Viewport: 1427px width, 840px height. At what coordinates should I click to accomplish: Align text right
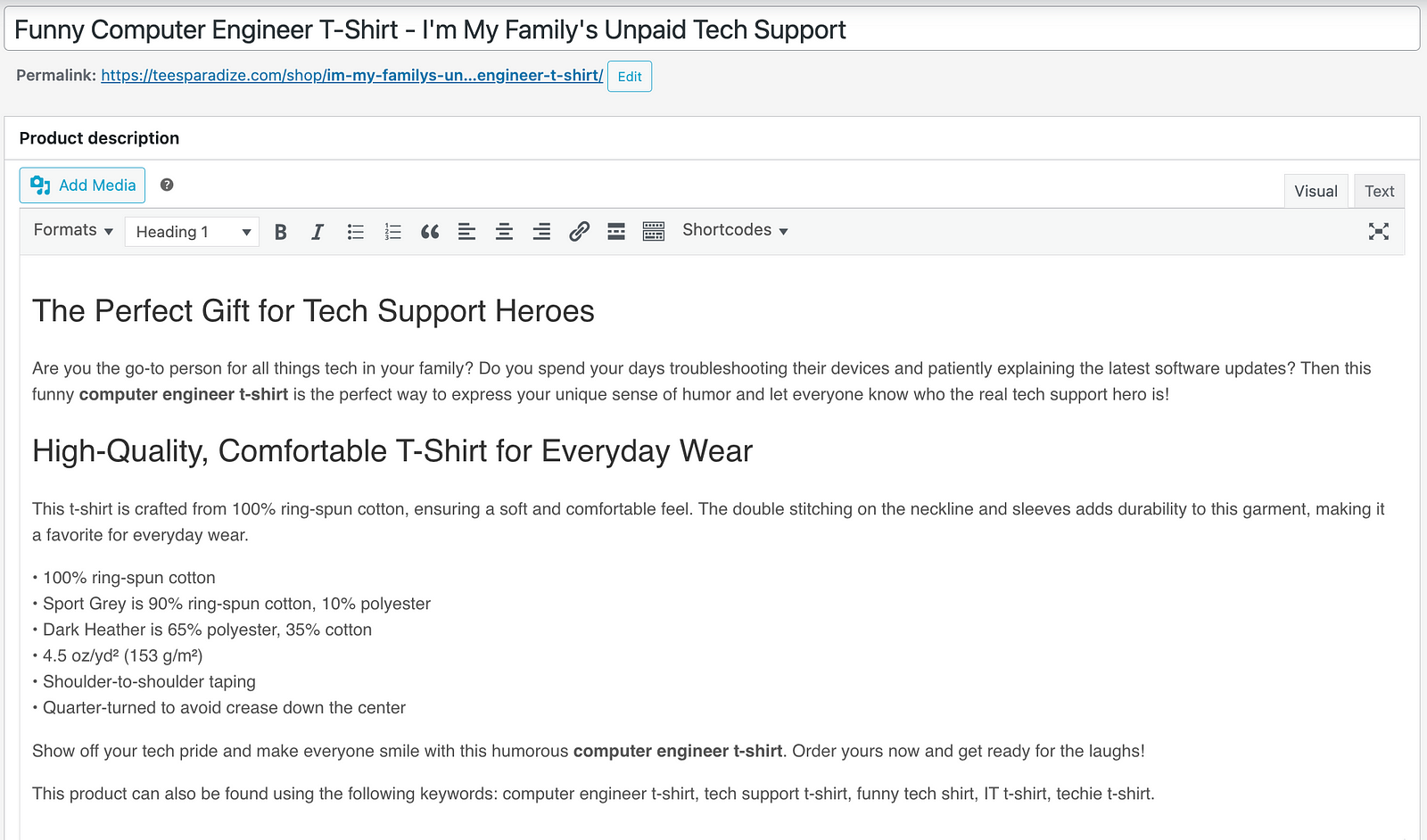(541, 232)
